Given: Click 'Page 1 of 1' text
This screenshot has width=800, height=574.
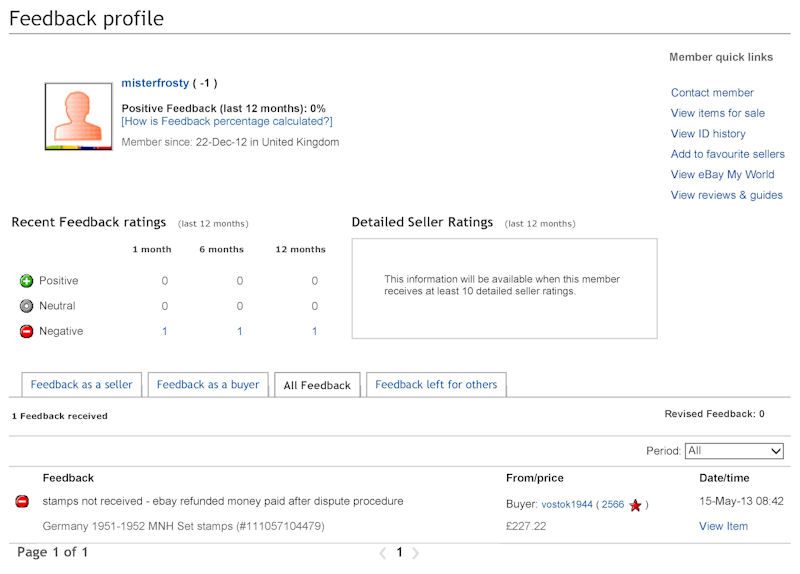Looking at the screenshot, I should pyautogui.click(x=53, y=552).
